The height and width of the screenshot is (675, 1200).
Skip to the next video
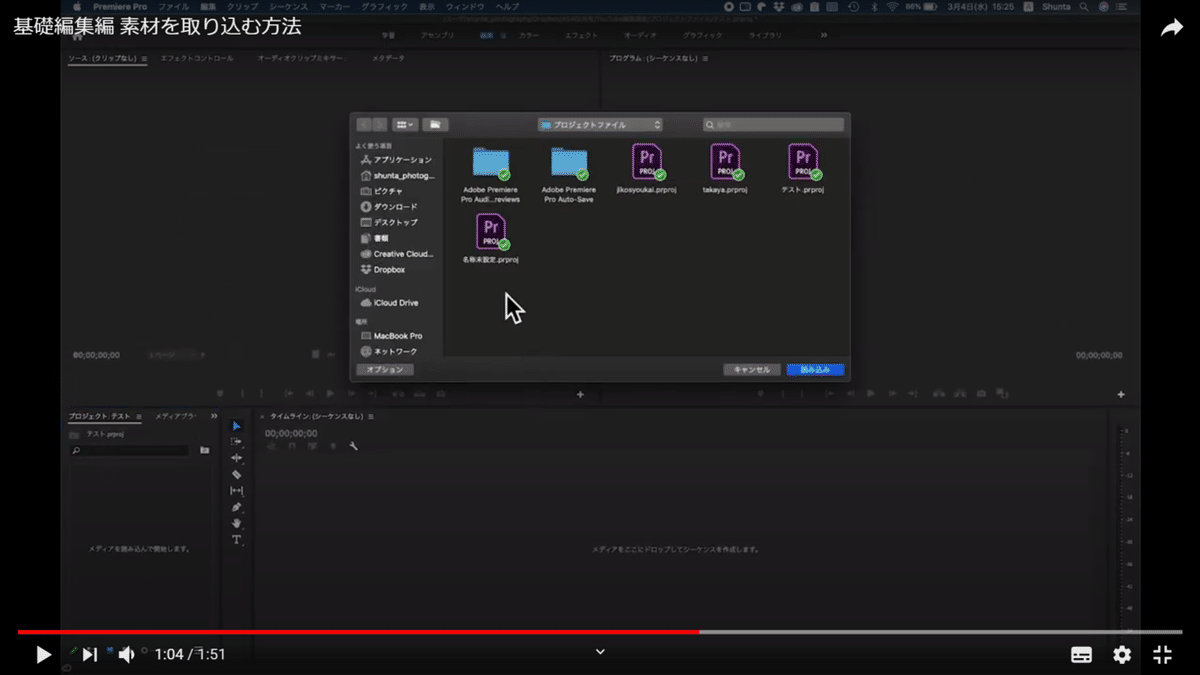coord(89,654)
